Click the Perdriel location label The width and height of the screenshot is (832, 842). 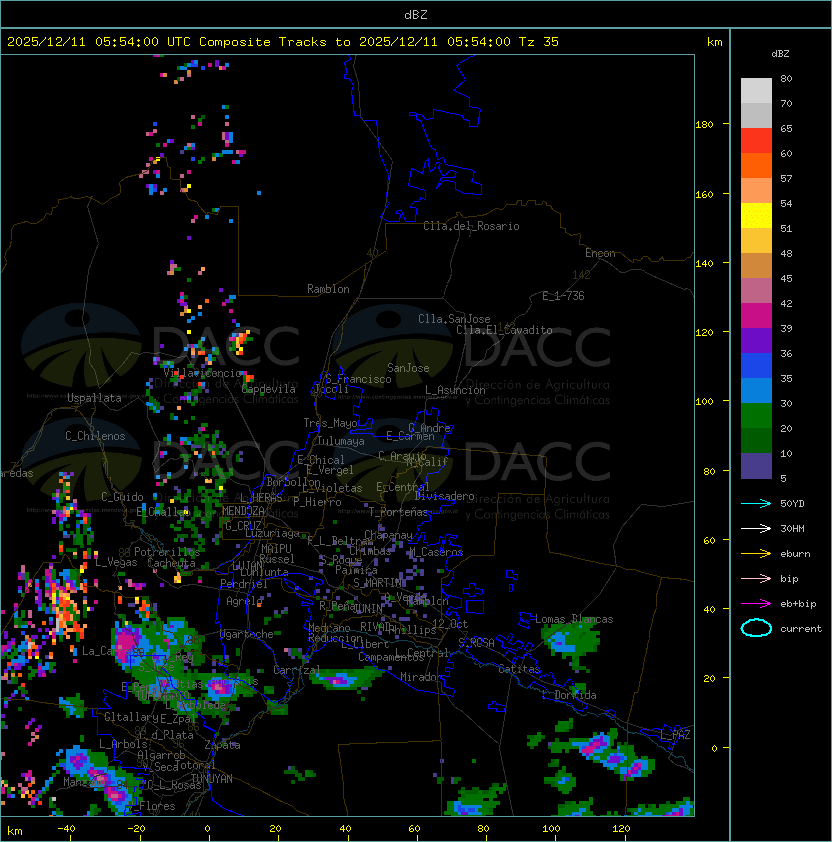pyautogui.click(x=244, y=584)
